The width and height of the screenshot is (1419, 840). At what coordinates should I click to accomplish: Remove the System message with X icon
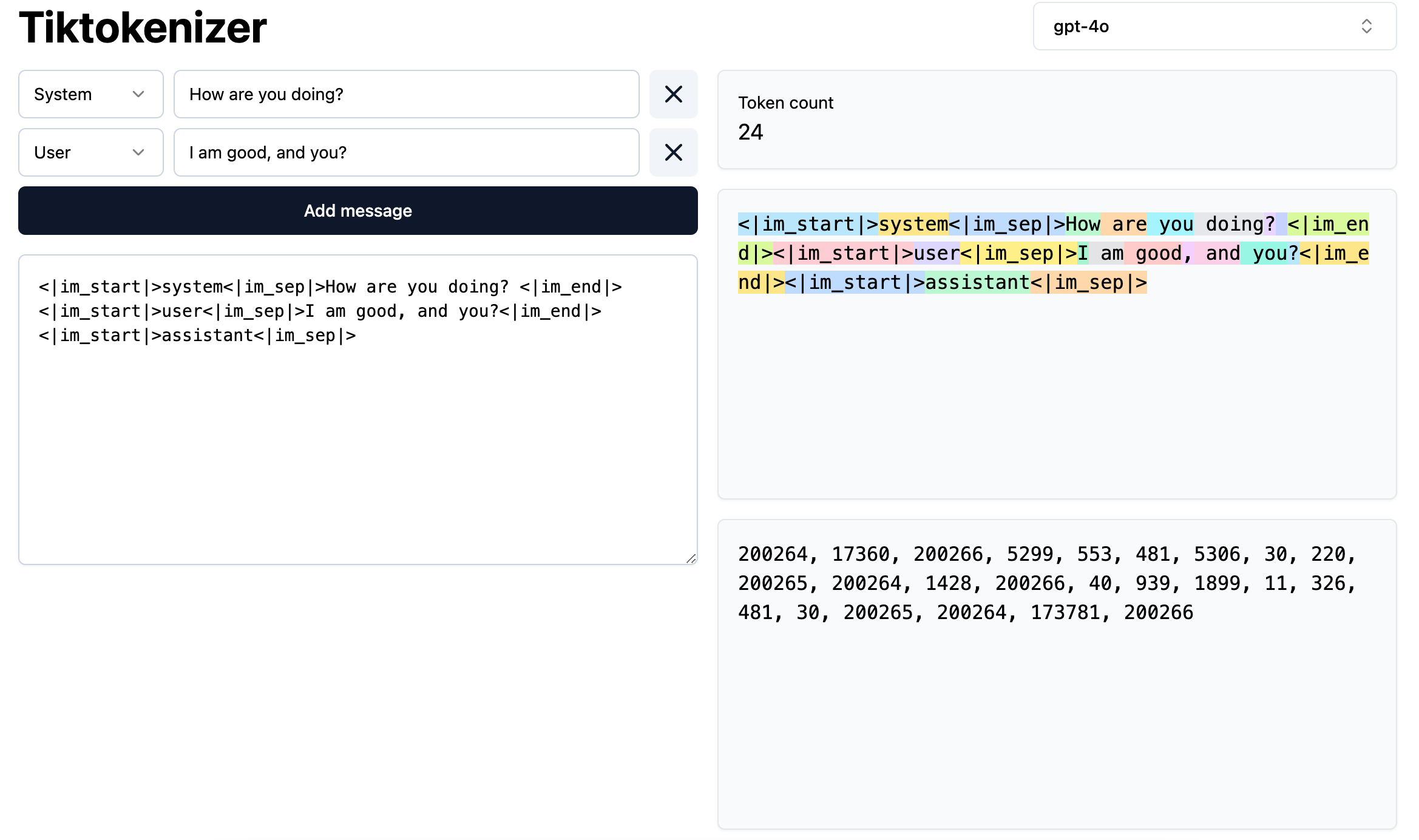coord(673,94)
